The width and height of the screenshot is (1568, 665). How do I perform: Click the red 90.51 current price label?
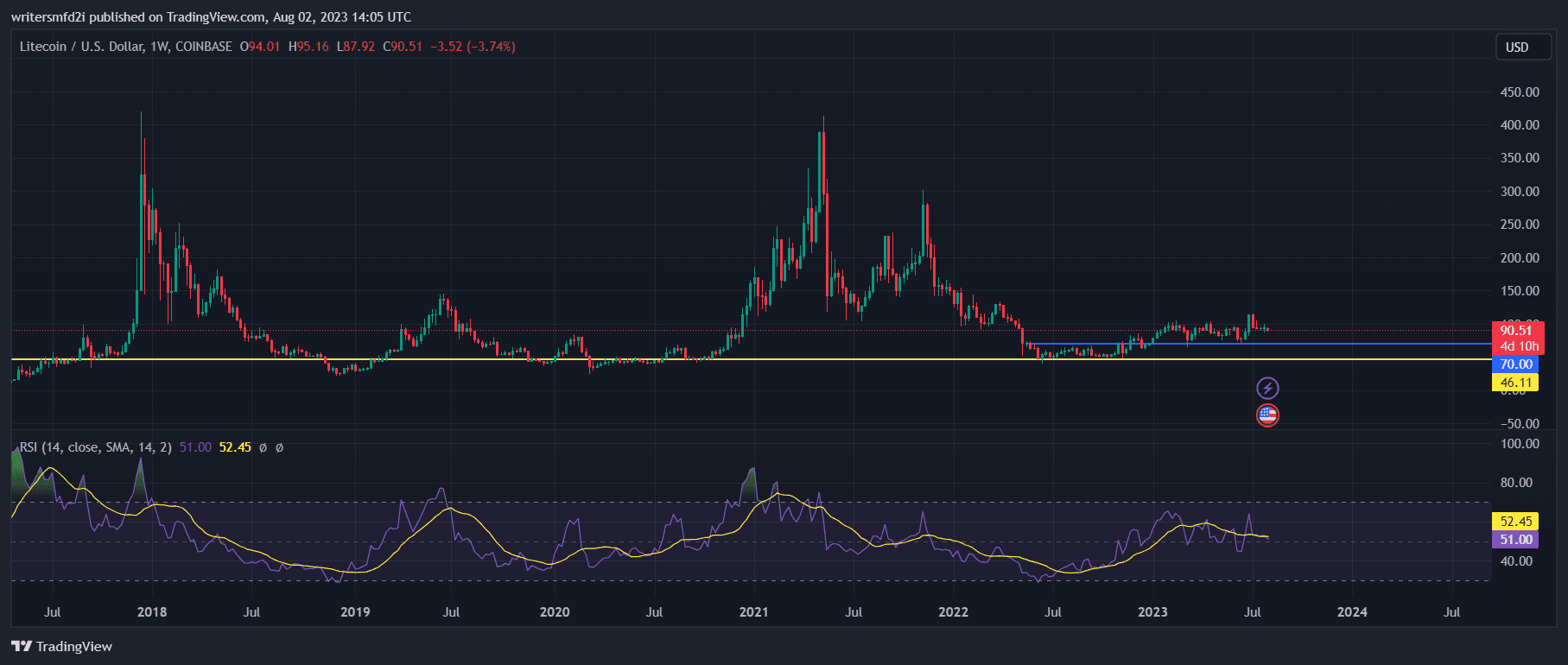click(1516, 330)
